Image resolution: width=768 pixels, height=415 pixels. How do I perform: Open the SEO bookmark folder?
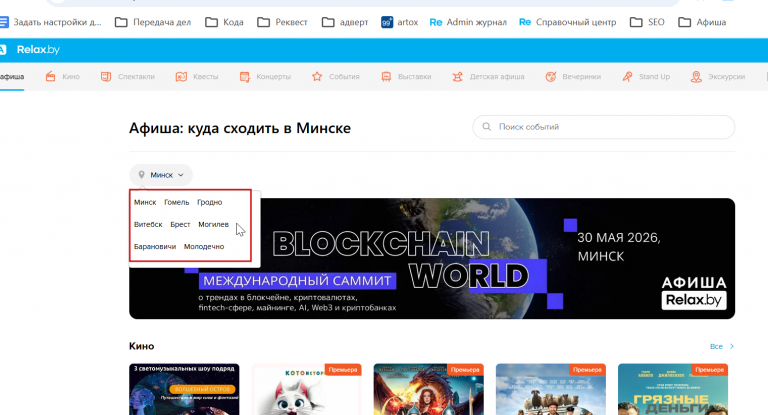pos(647,22)
